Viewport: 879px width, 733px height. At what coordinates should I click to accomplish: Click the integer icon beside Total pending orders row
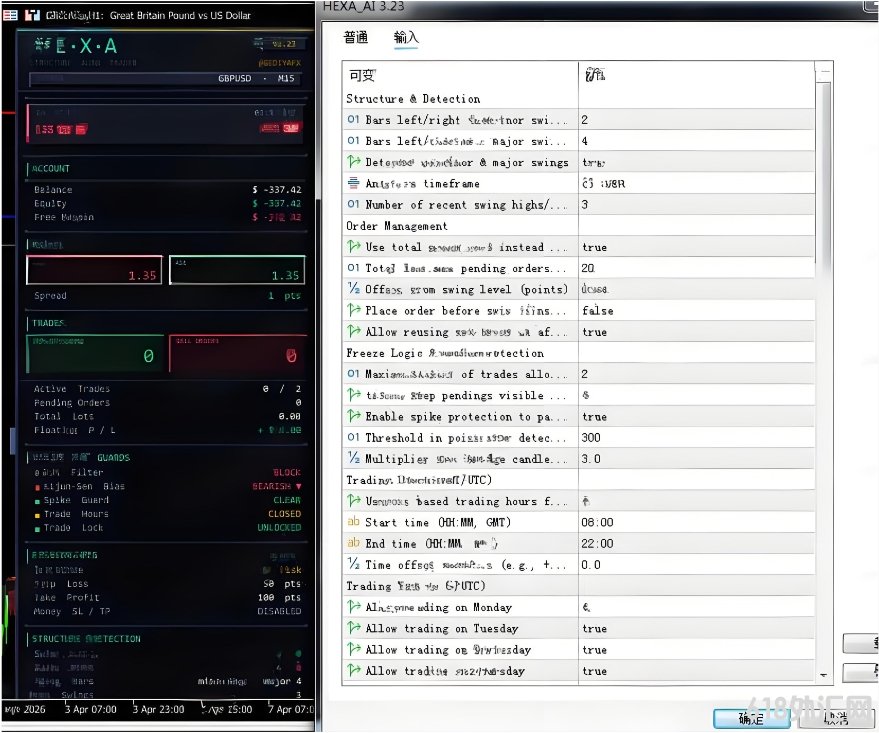pyautogui.click(x=353, y=268)
